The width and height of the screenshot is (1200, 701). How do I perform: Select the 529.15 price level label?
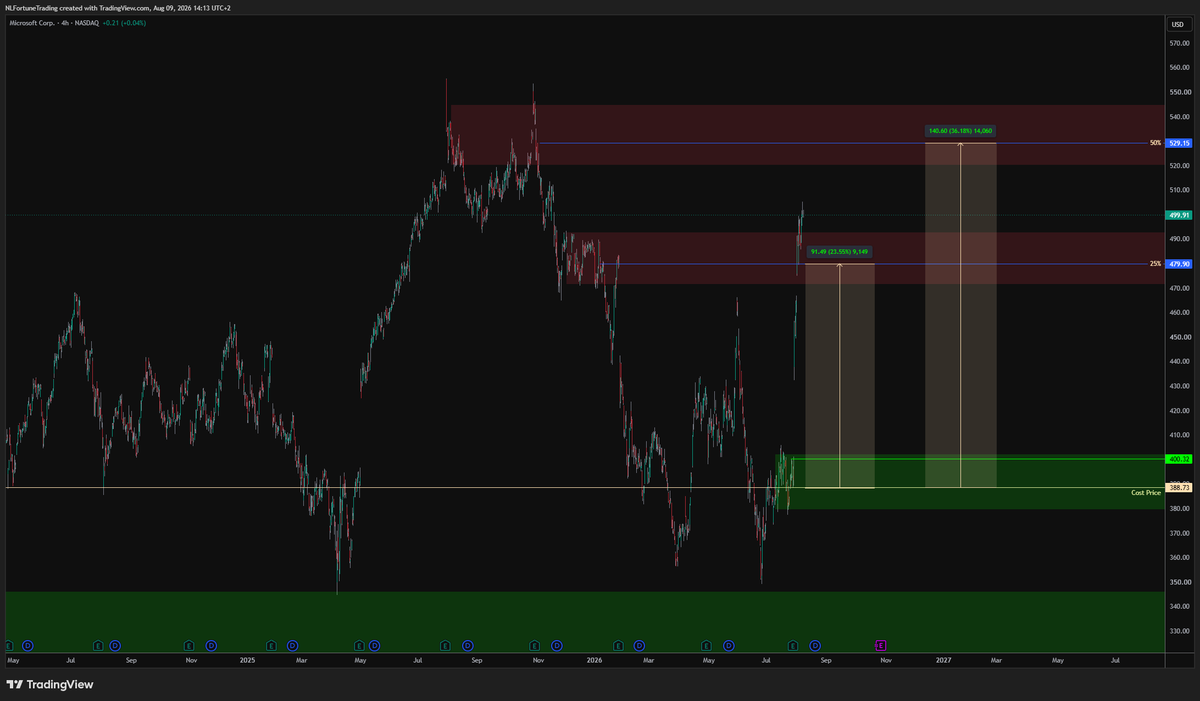(x=1179, y=143)
